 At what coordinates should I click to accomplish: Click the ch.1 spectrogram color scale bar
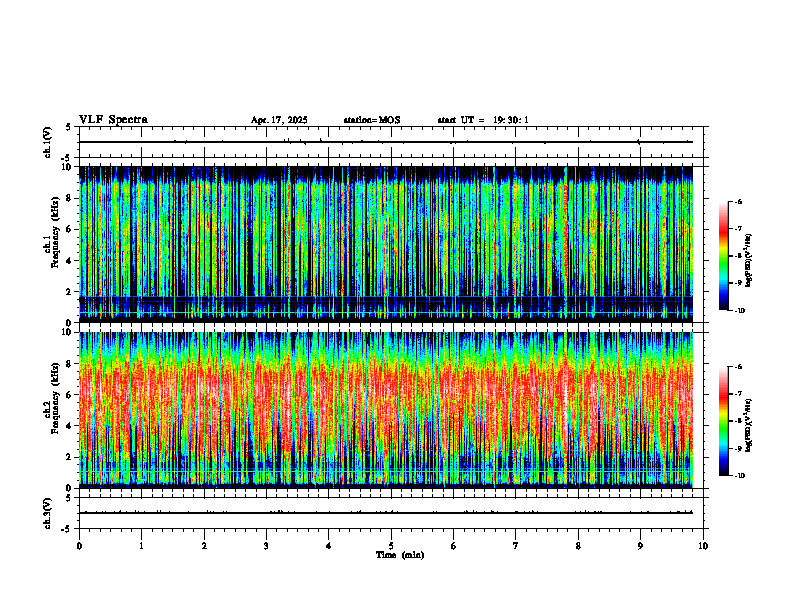[723, 256]
